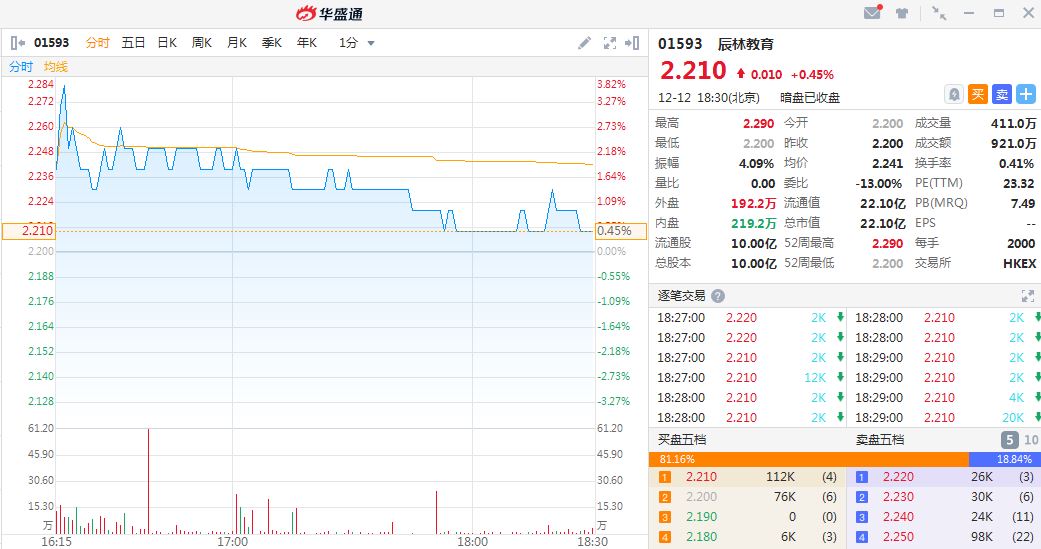Collapse the left panel using the arrow icon
Image resolution: width=1041 pixels, height=549 pixels.
tap(17, 43)
